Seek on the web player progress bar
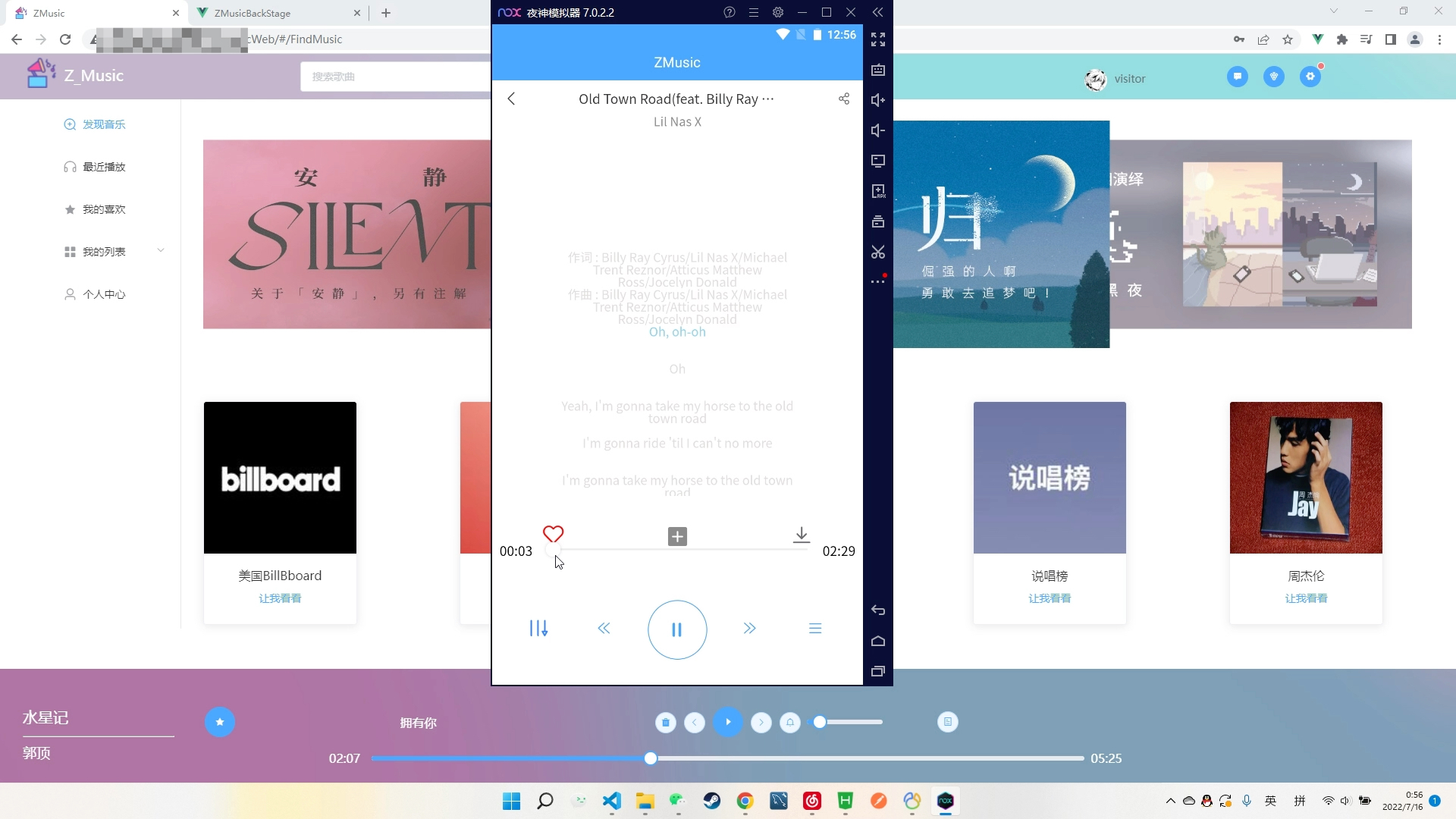This screenshot has width=1456, height=819. [x=727, y=758]
